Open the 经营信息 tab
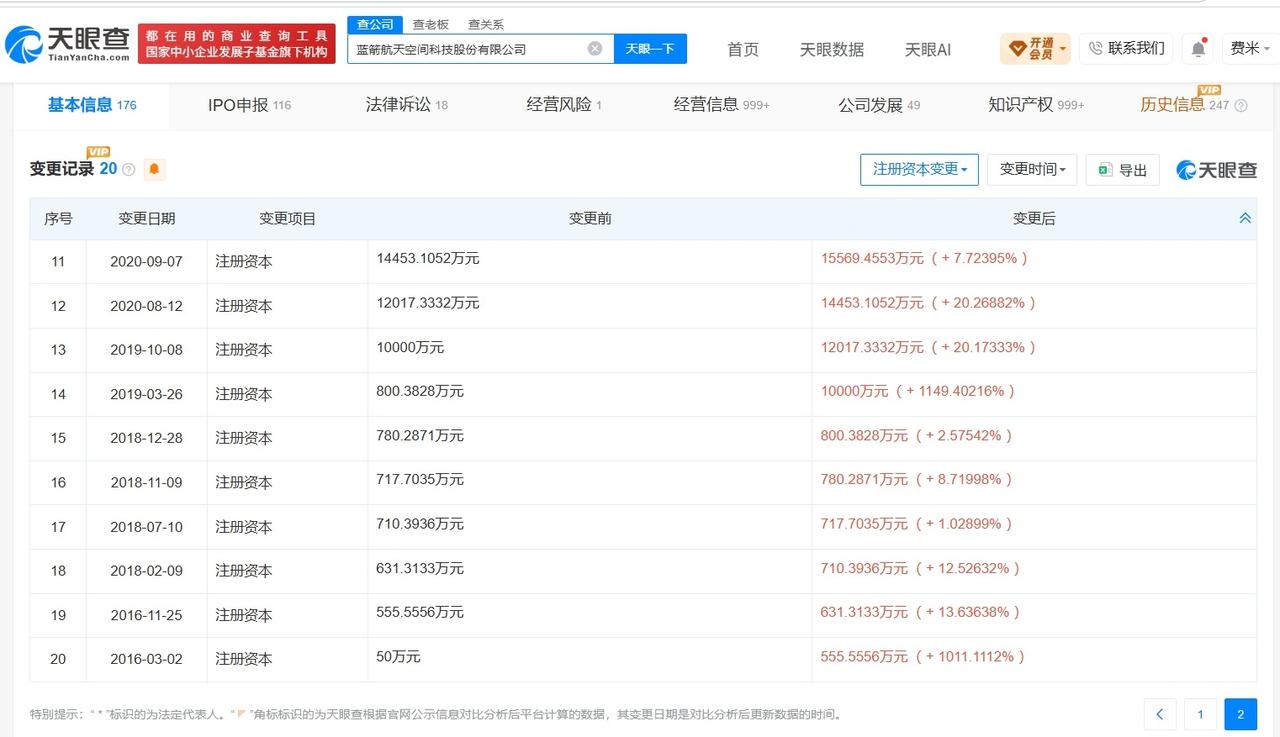Image resolution: width=1280 pixels, height=737 pixels. 721,105
